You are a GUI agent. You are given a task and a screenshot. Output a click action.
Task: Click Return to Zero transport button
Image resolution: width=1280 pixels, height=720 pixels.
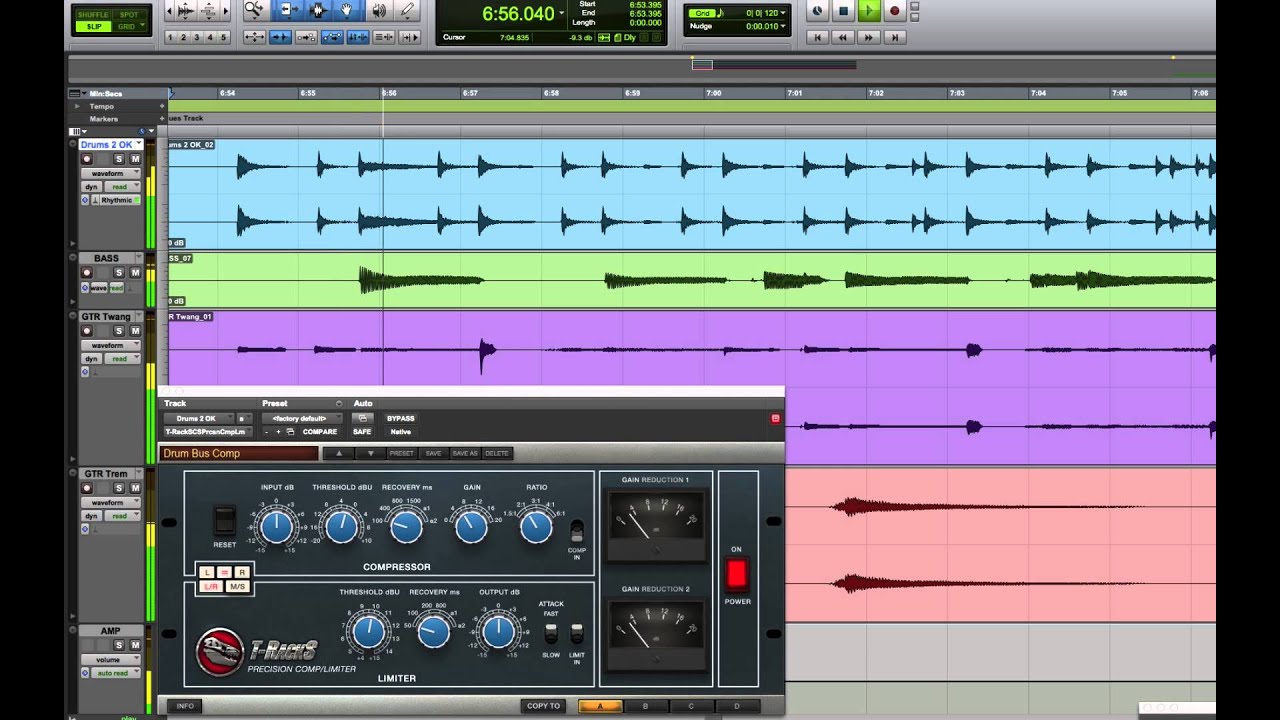click(817, 38)
